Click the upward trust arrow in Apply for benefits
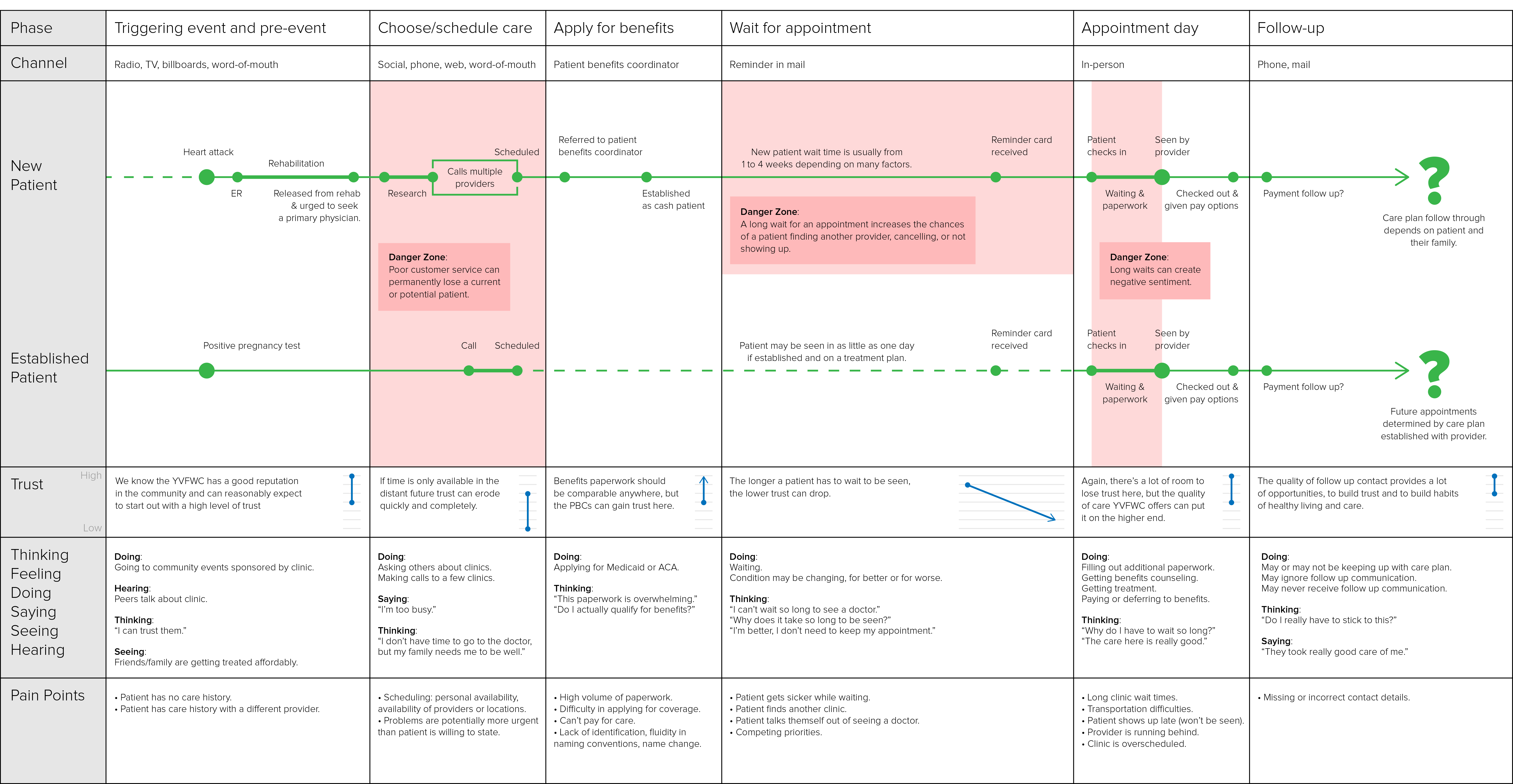The height and width of the screenshot is (784, 1513). tap(704, 490)
